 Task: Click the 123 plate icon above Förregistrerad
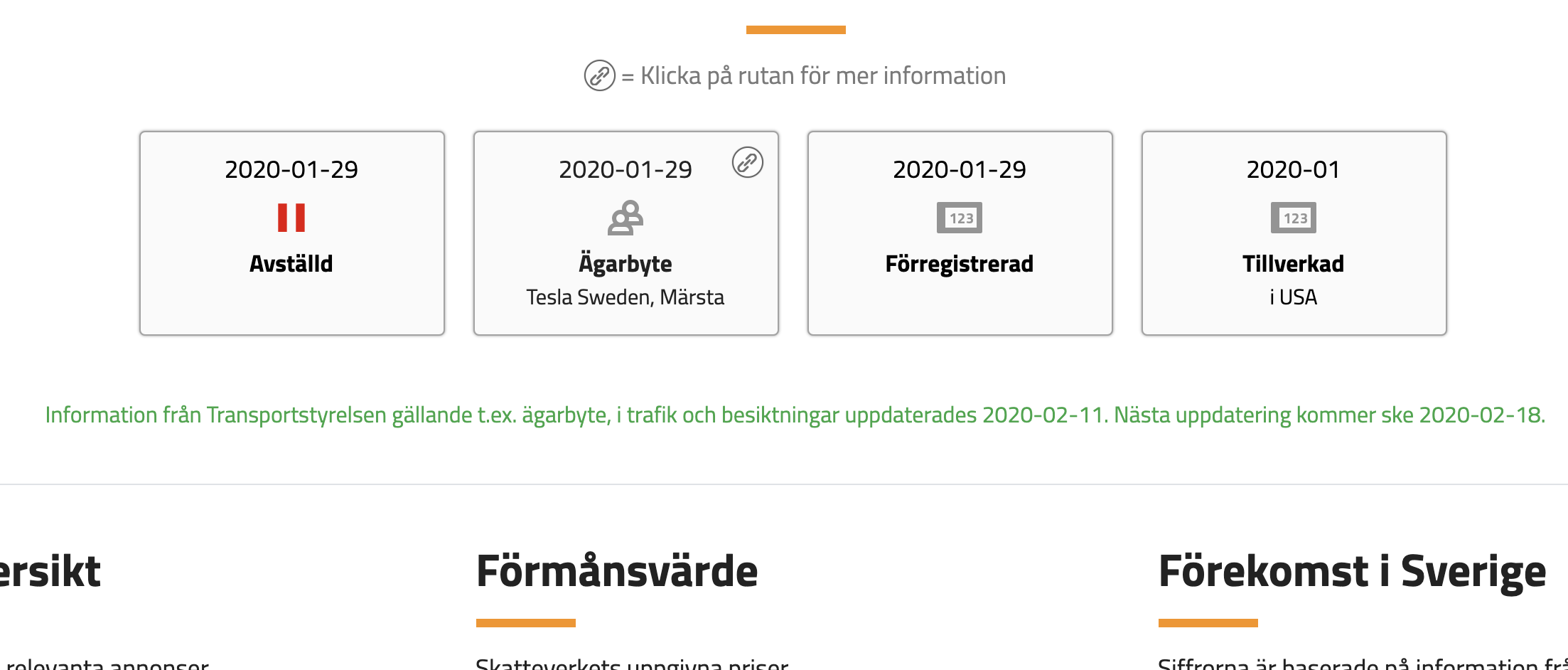(x=960, y=218)
